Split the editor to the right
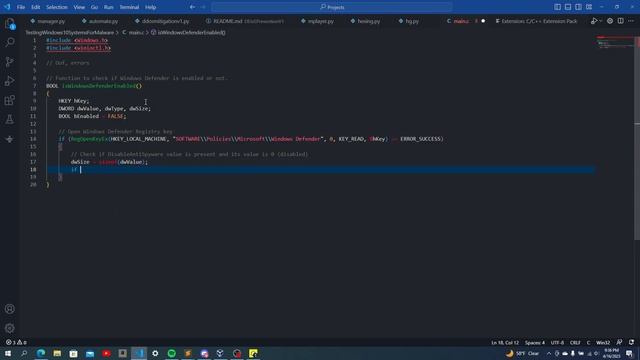The height and width of the screenshot is (360, 640). 620,21
